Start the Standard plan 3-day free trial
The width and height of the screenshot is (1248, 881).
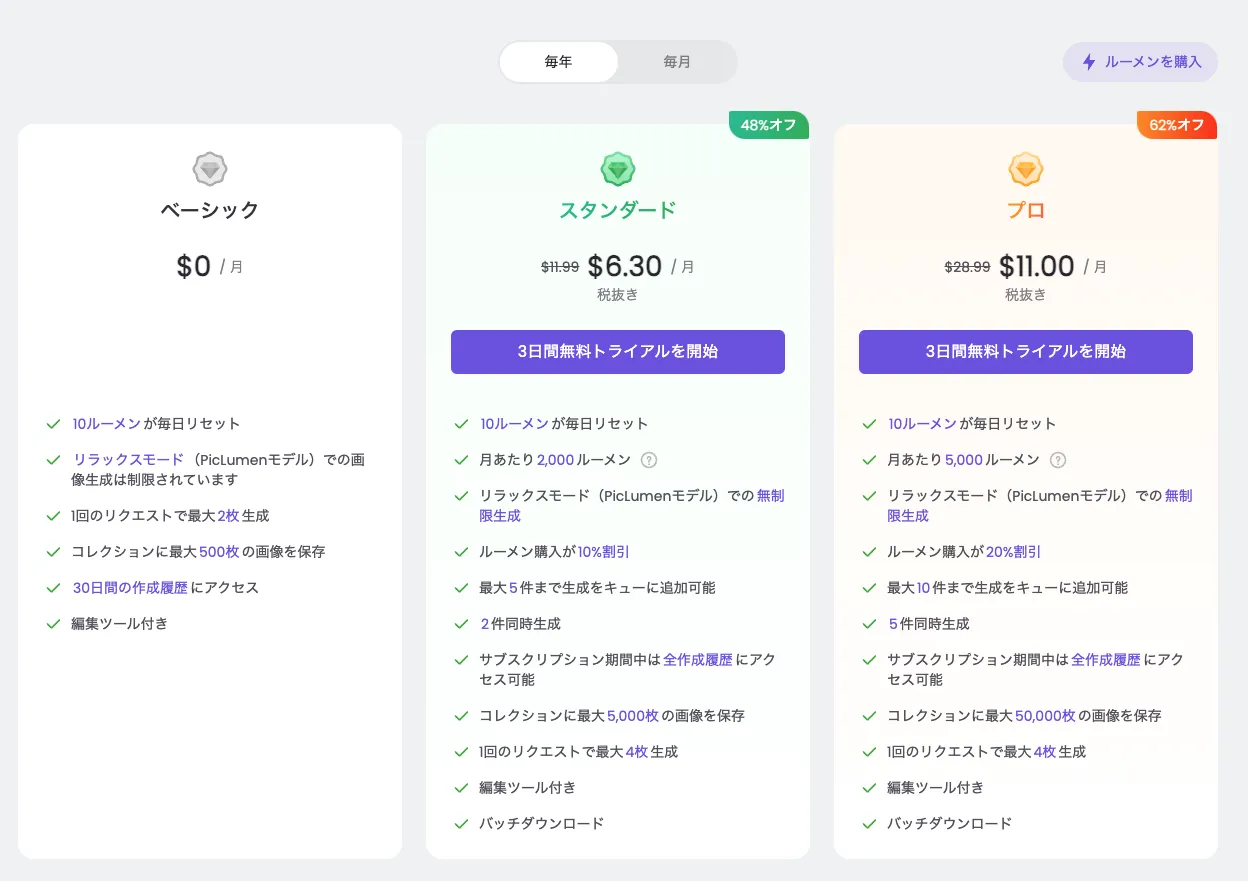(618, 352)
